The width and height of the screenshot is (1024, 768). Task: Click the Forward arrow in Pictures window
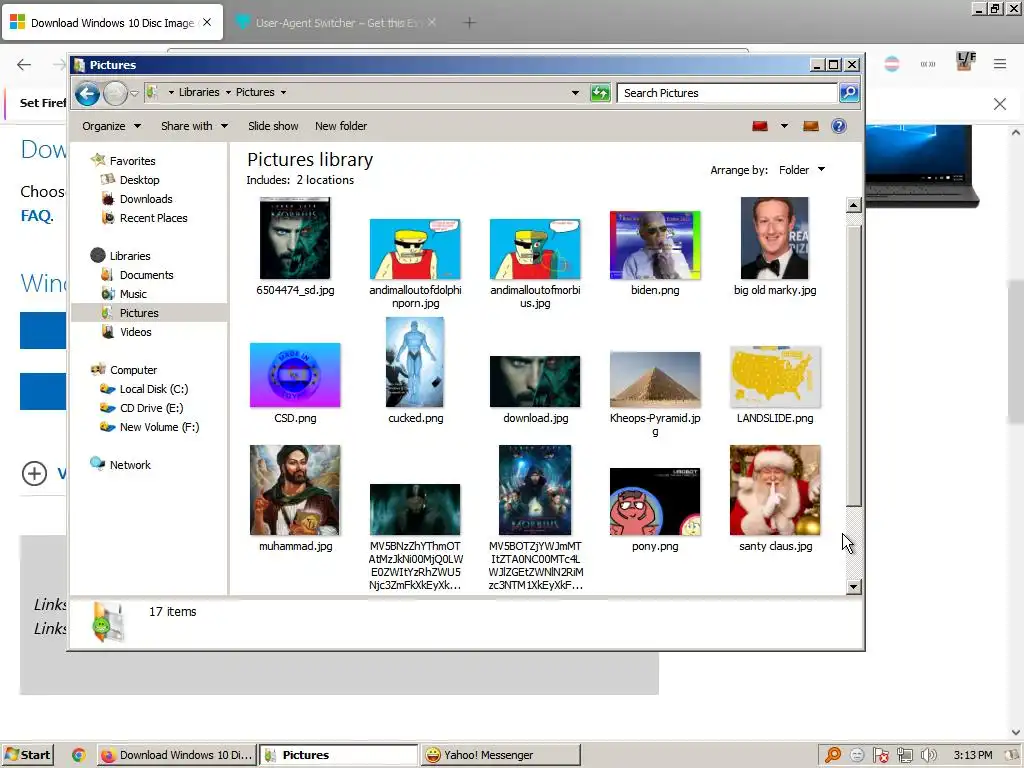(115, 93)
